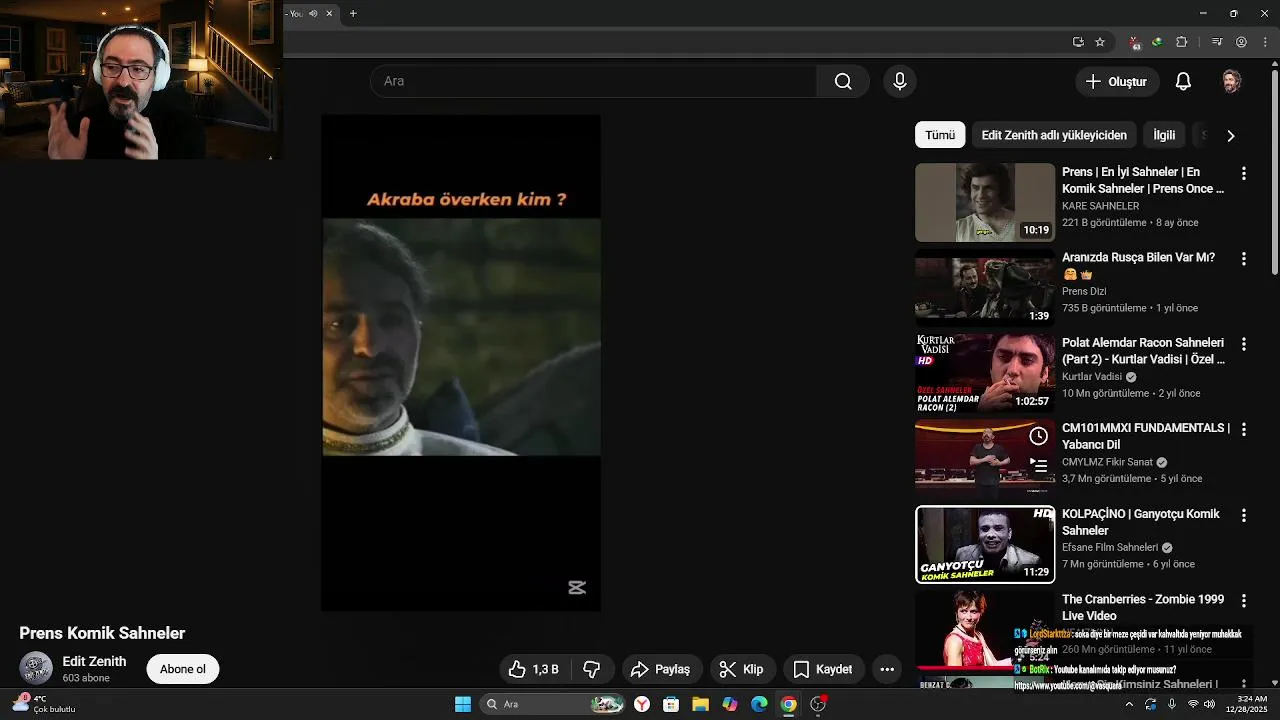Like the video with thumbs up
This screenshot has height=720, width=1280.
point(533,669)
